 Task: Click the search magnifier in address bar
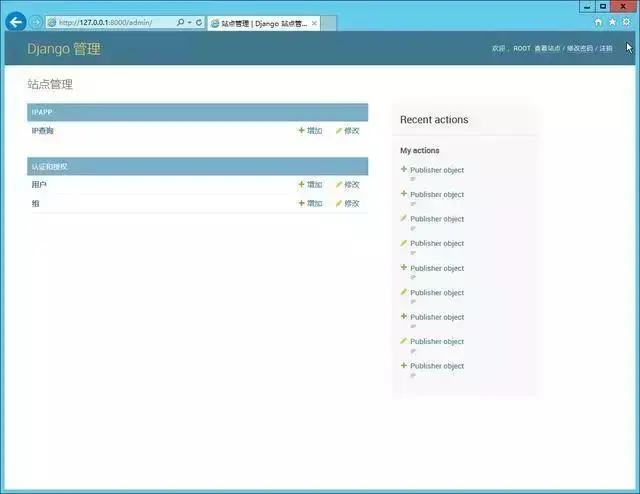(180, 22)
